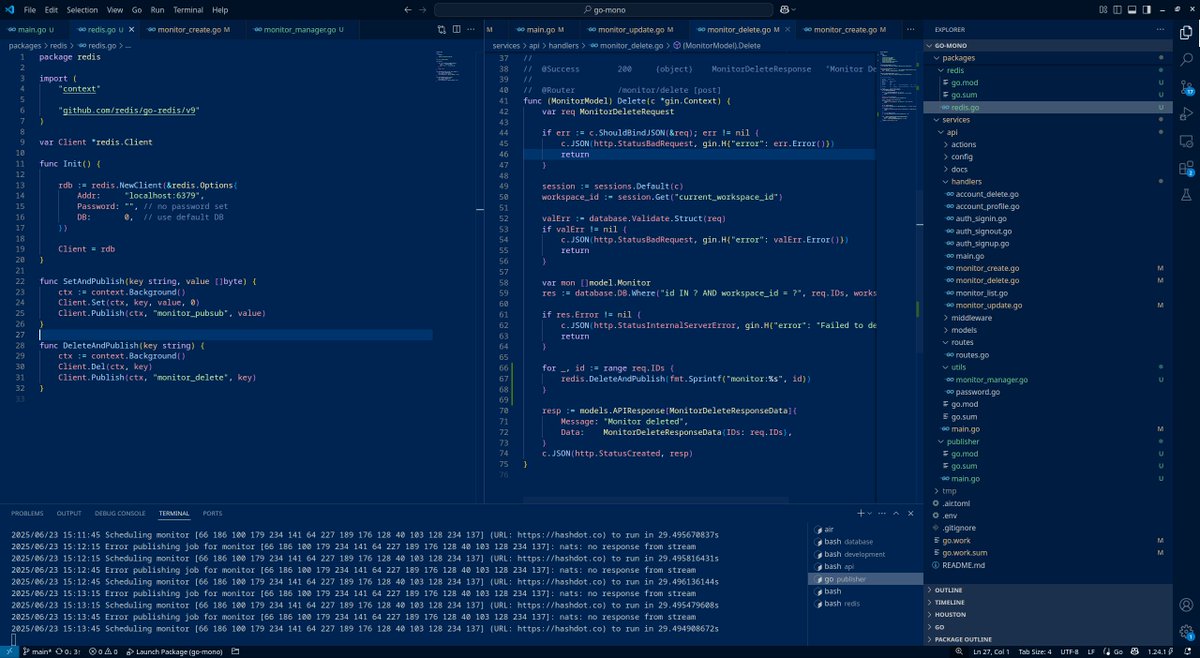Open the Selection menu

(x=82, y=9)
